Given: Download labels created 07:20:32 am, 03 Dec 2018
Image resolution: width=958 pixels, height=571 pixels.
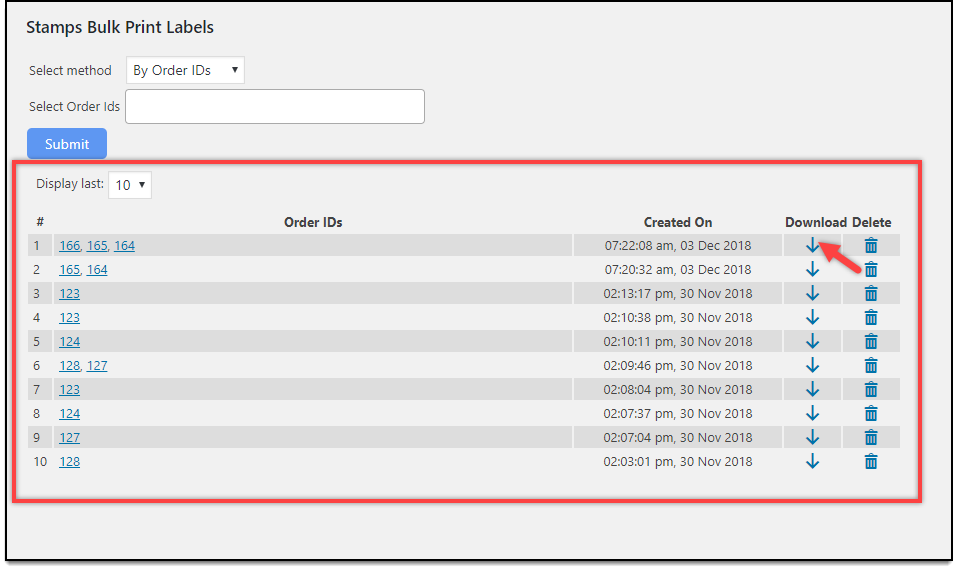Looking at the screenshot, I should (812, 269).
